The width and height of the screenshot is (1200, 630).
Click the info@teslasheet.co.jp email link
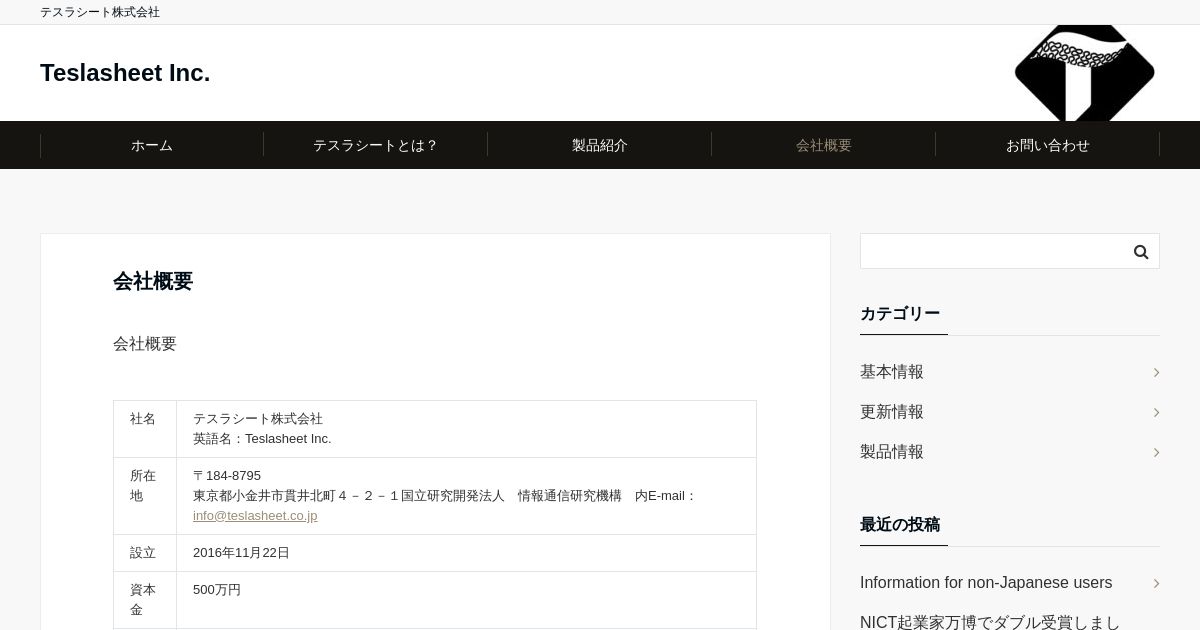click(x=255, y=516)
